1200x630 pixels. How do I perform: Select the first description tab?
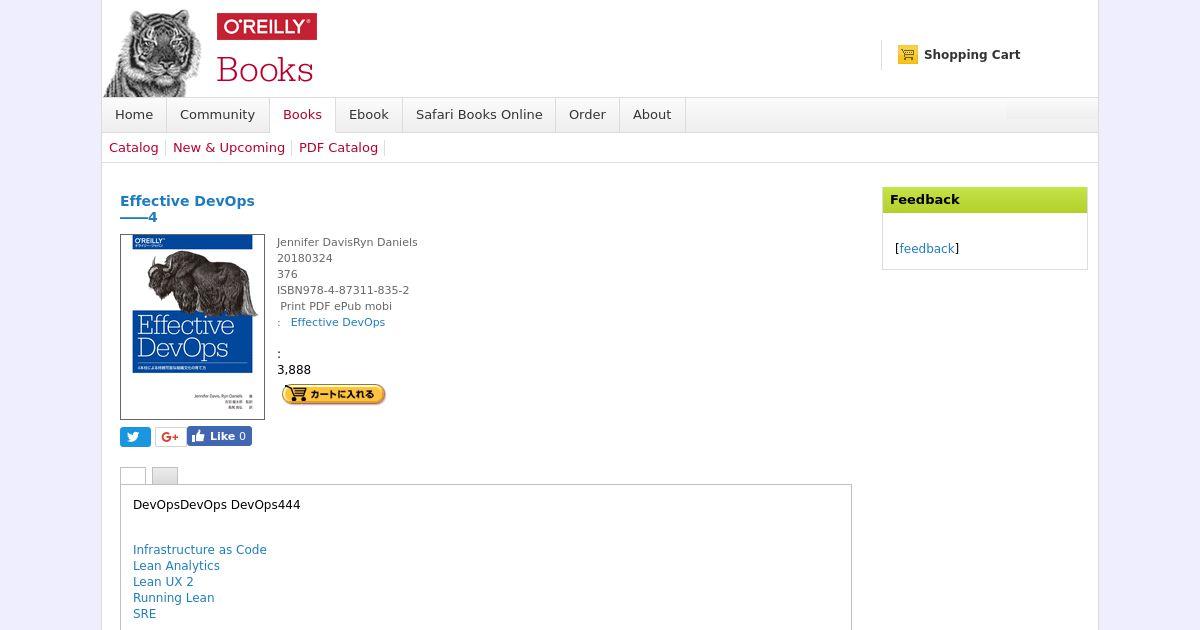133,476
